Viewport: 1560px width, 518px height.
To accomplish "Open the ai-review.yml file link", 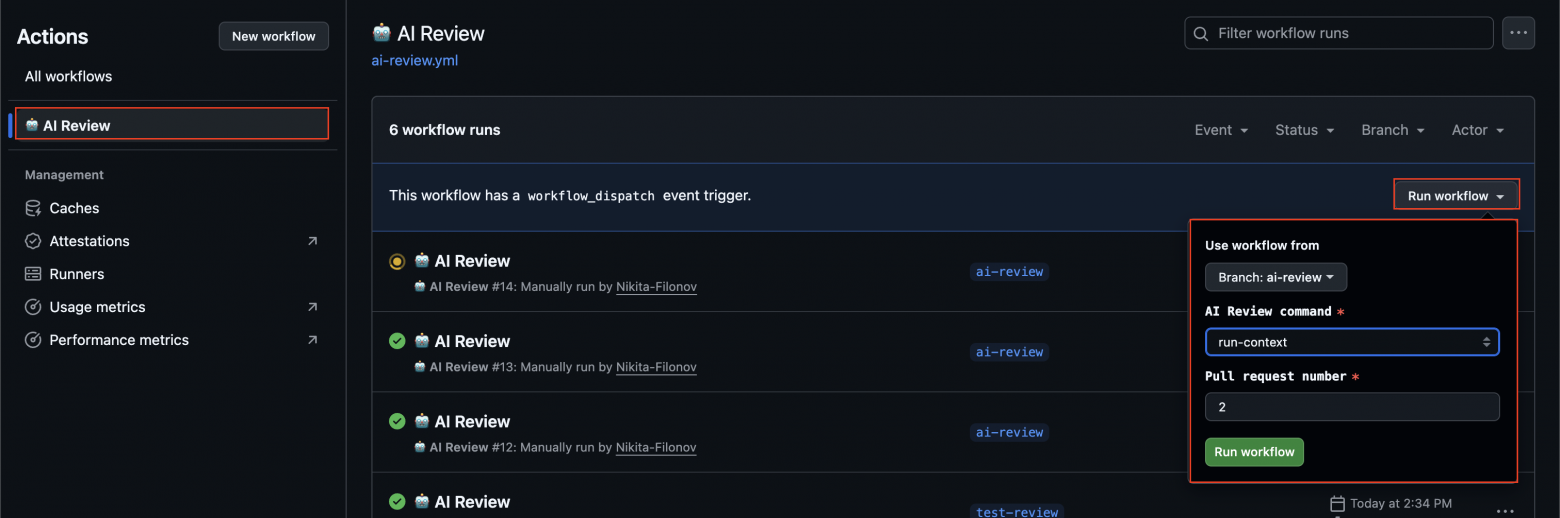I will coord(414,60).
